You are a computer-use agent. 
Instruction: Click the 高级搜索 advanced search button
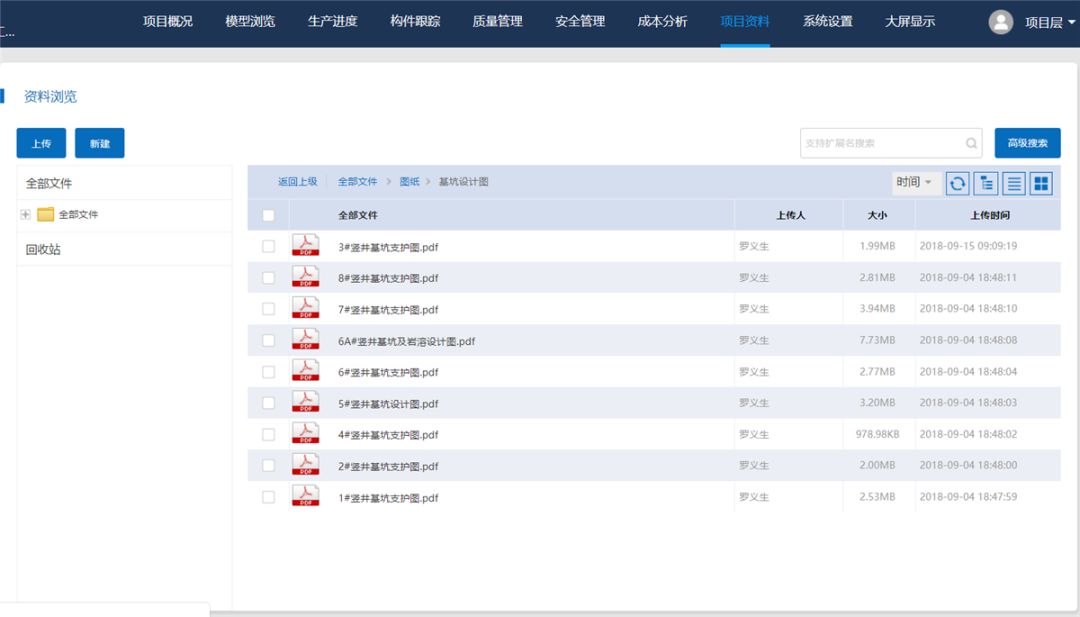pyautogui.click(x=1028, y=143)
